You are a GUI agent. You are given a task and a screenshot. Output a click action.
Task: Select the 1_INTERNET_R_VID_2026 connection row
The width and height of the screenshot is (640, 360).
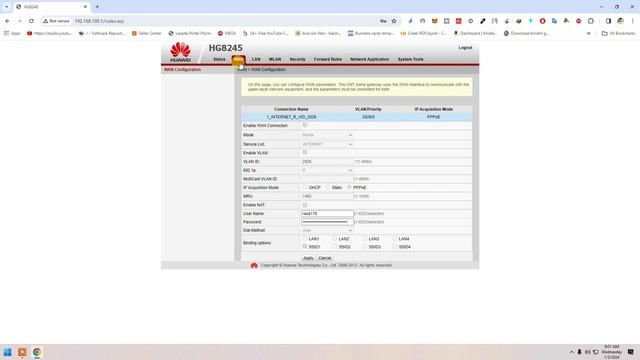click(357, 117)
